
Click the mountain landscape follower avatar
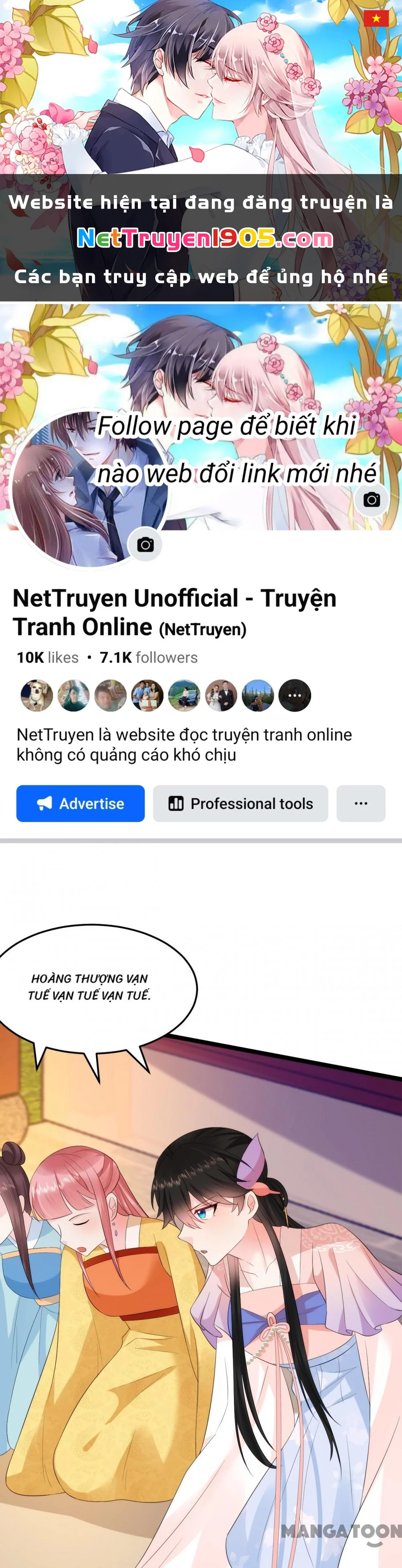pyautogui.click(x=258, y=695)
